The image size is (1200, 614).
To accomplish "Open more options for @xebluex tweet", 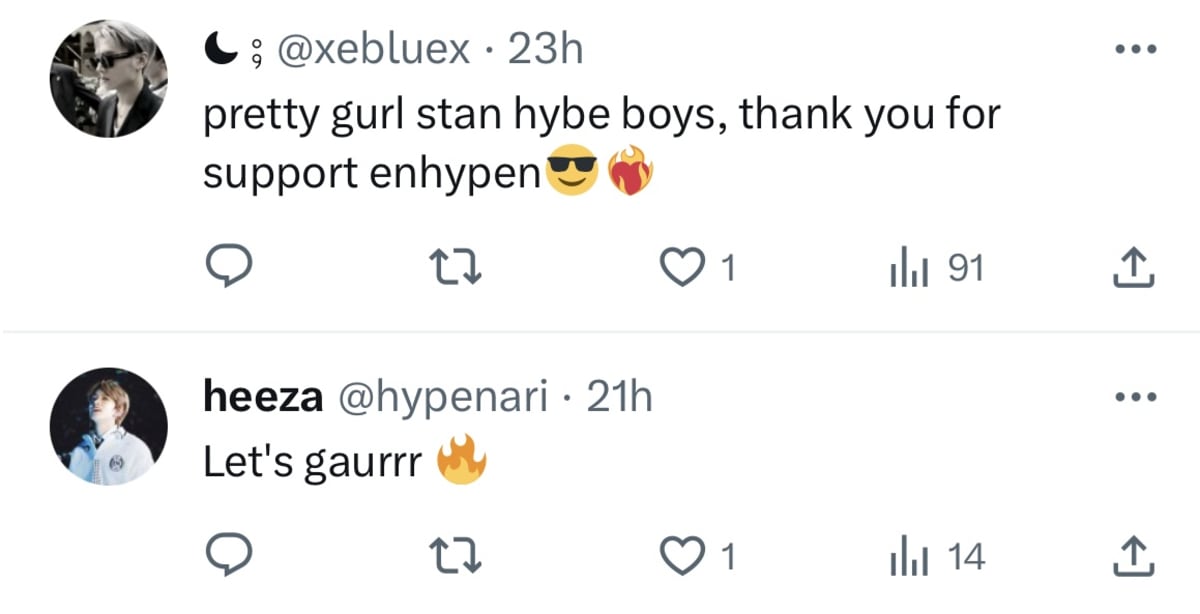I will tap(1136, 48).
